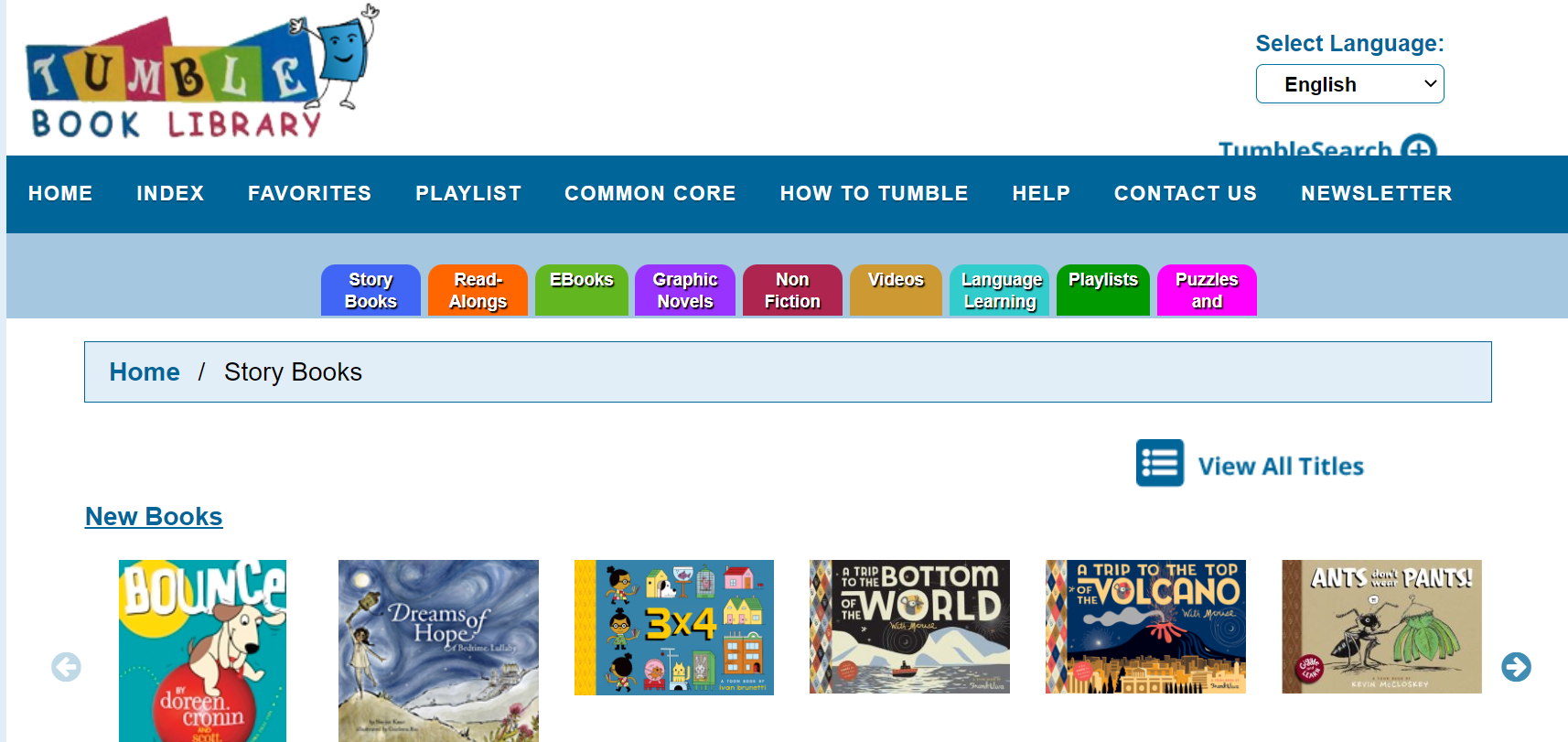Go to previous books with left arrow
Viewport: 1568px width, 742px height.
66,667
